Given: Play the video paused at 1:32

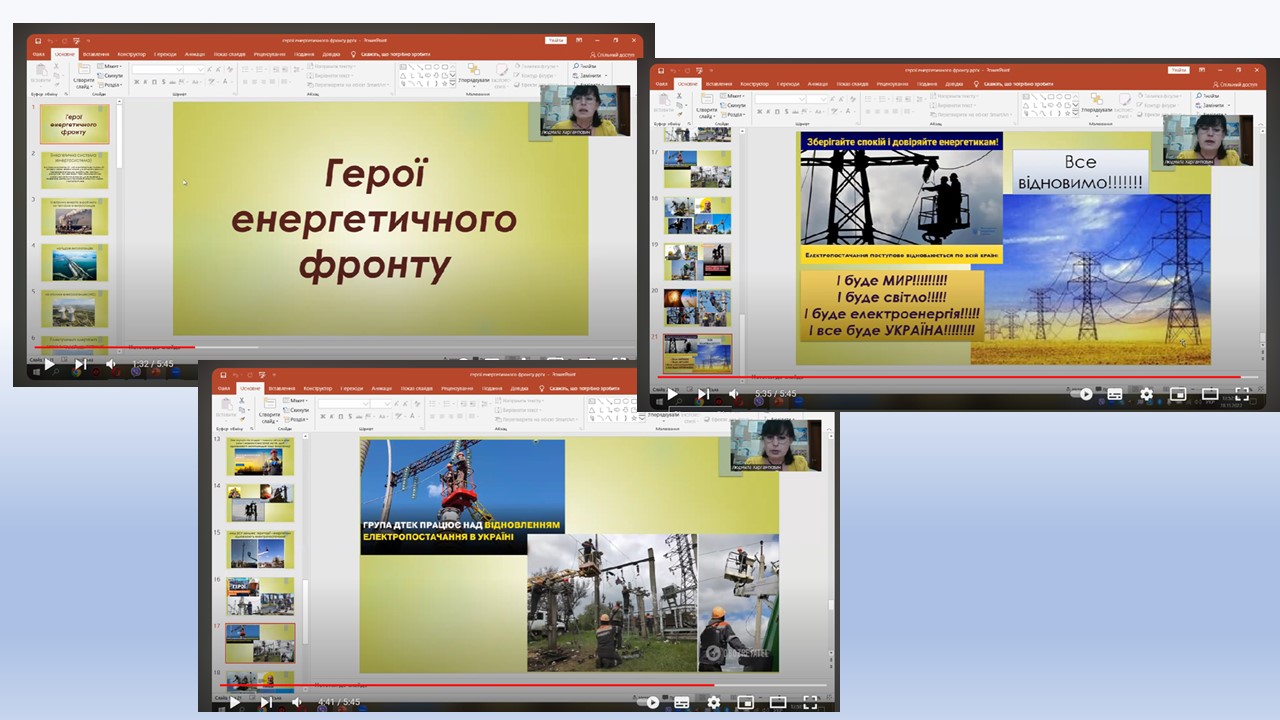Looking at the screenshot, I should click(x=49, y=364).
